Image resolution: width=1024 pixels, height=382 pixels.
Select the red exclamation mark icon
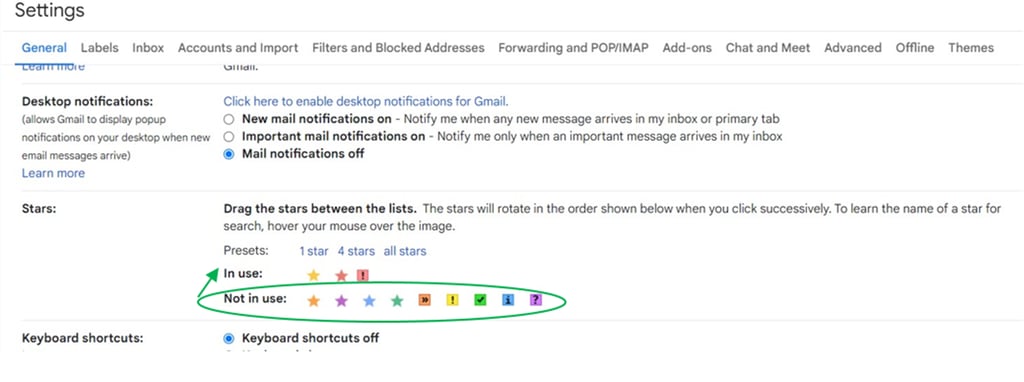[363, 276]
